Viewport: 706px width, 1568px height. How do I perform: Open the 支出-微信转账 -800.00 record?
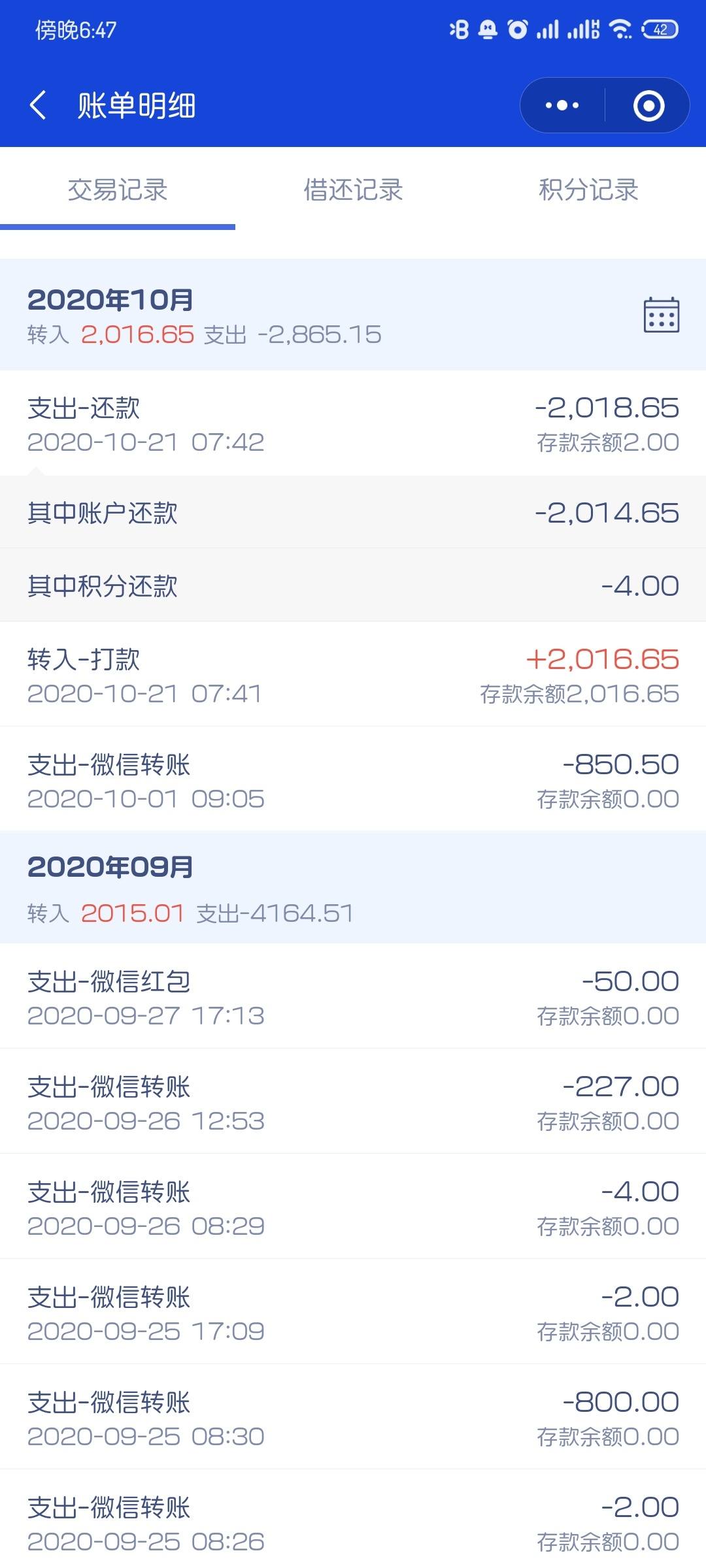click(353, 1417)
